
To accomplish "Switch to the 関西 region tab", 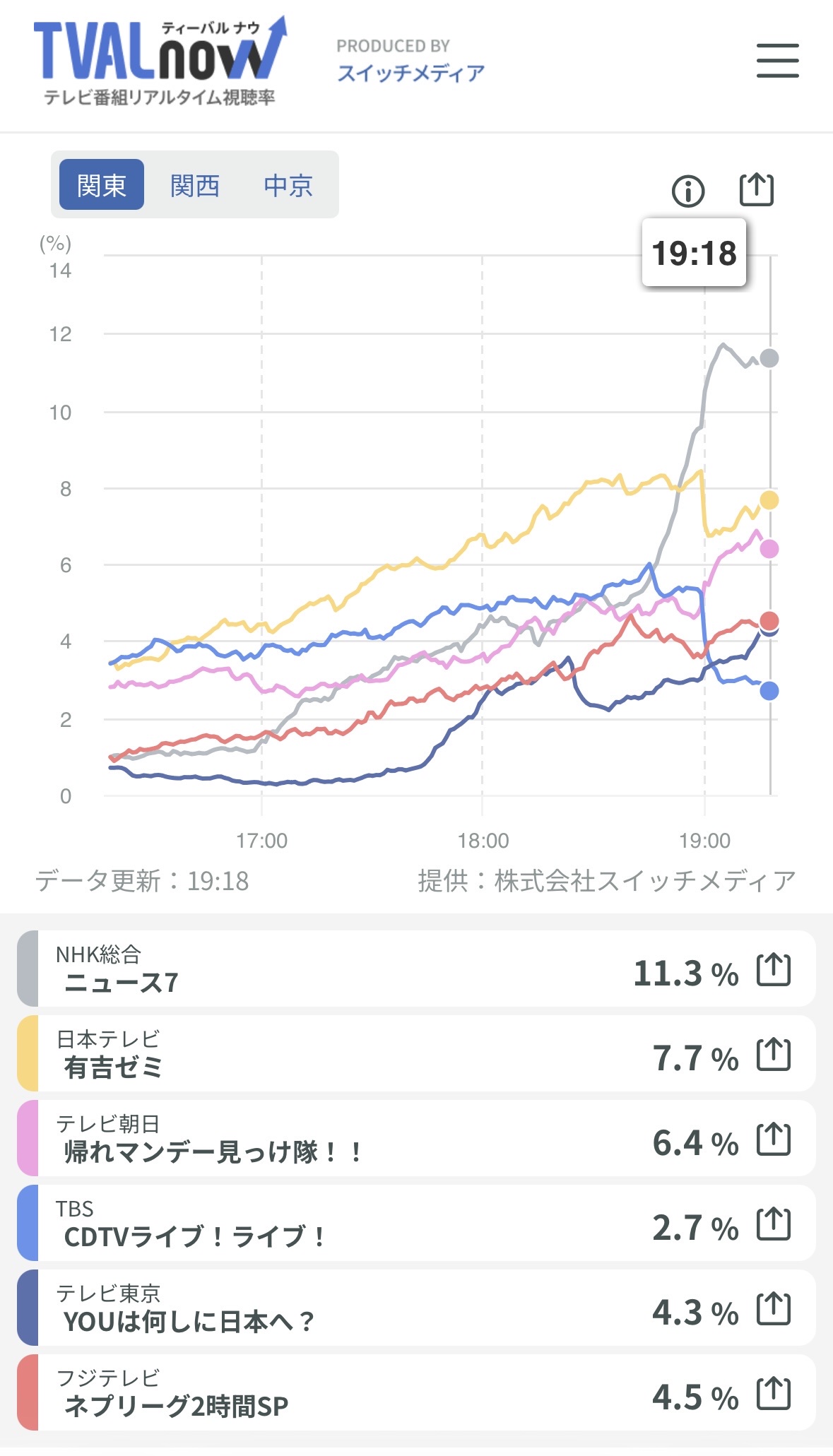I will pyautogui.click(x=194, y=185).
